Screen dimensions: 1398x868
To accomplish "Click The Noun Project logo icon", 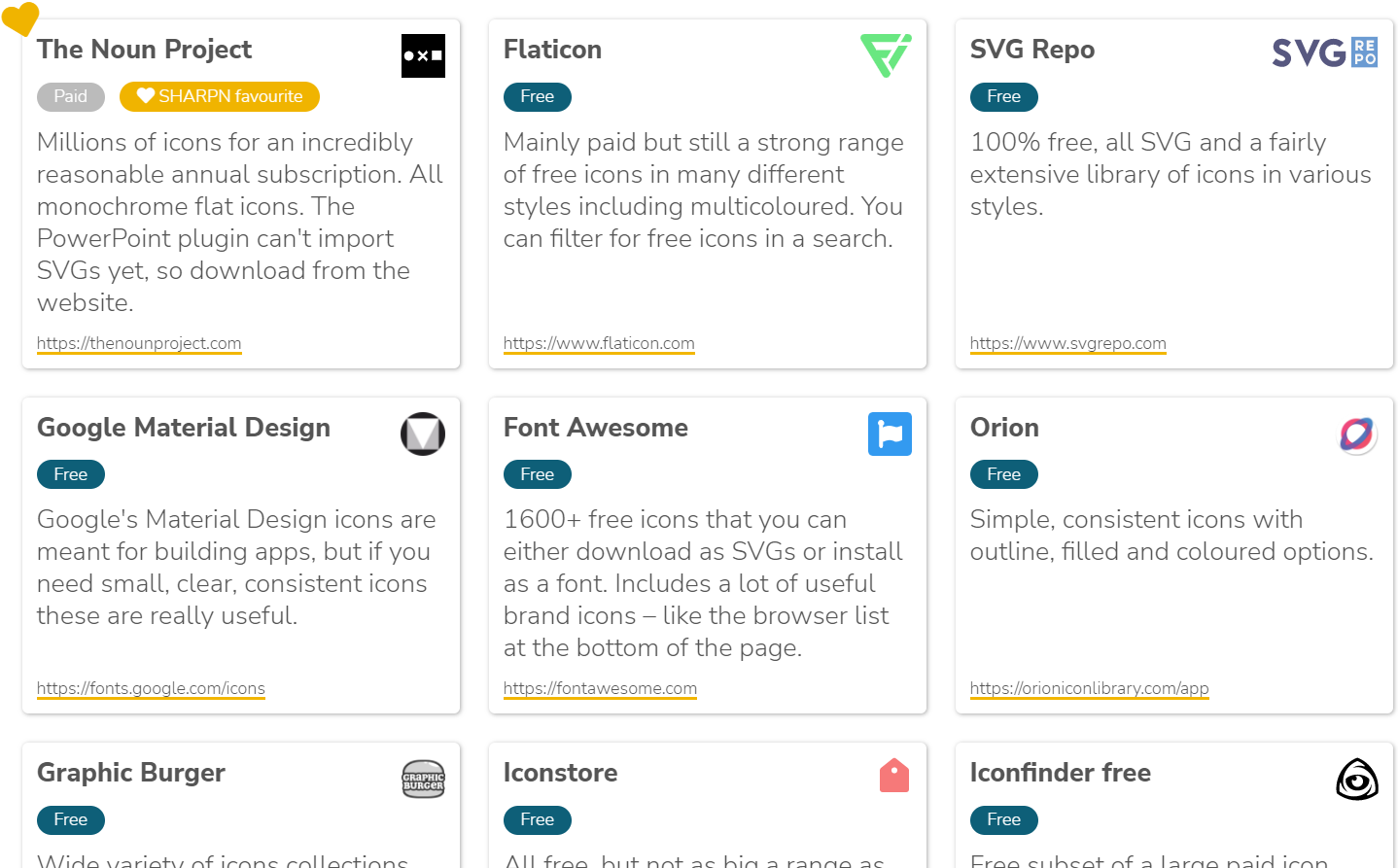I will click(423, 55).
